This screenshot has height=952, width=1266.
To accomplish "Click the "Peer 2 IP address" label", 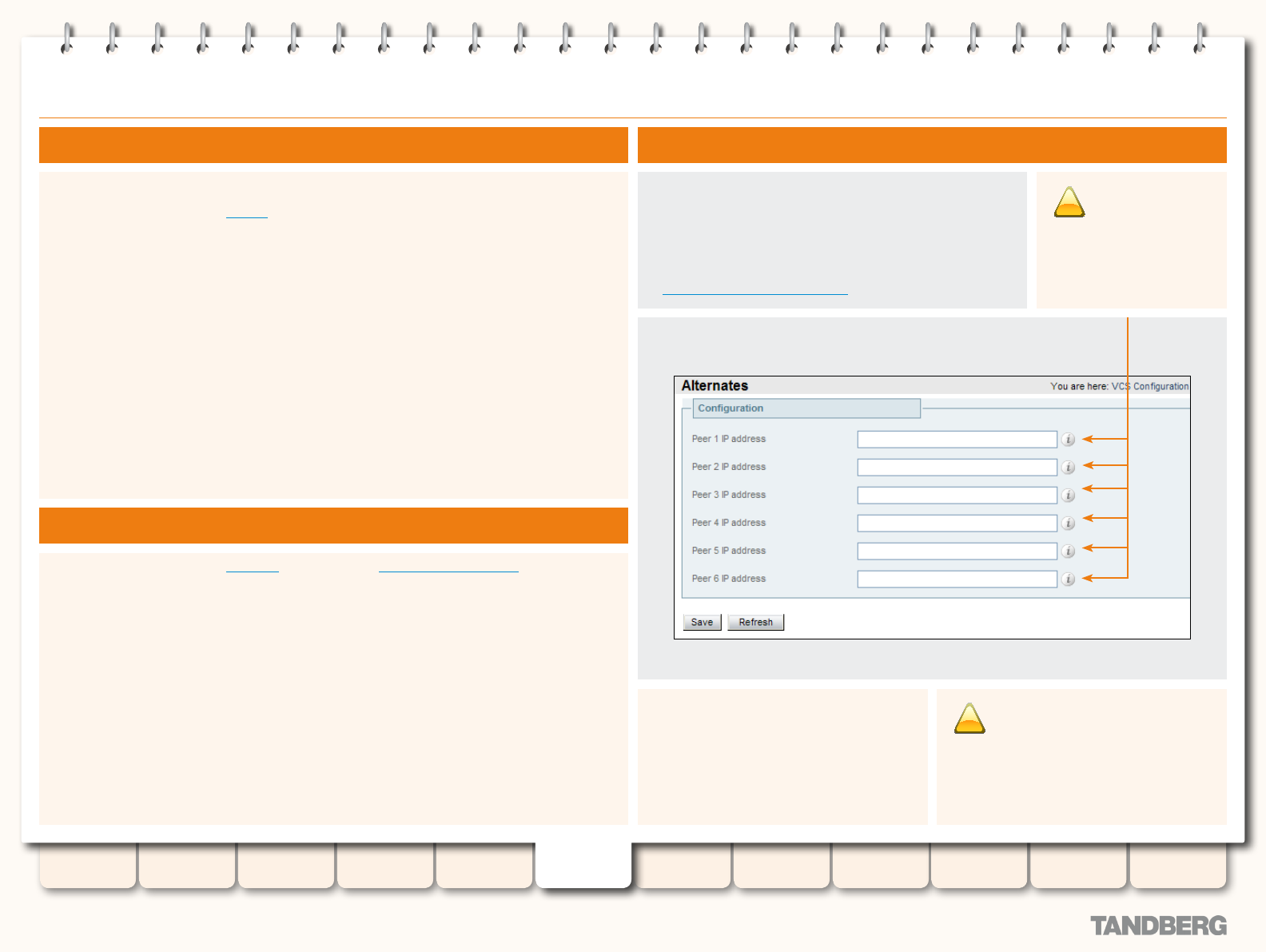I will (x=728, y=467).
